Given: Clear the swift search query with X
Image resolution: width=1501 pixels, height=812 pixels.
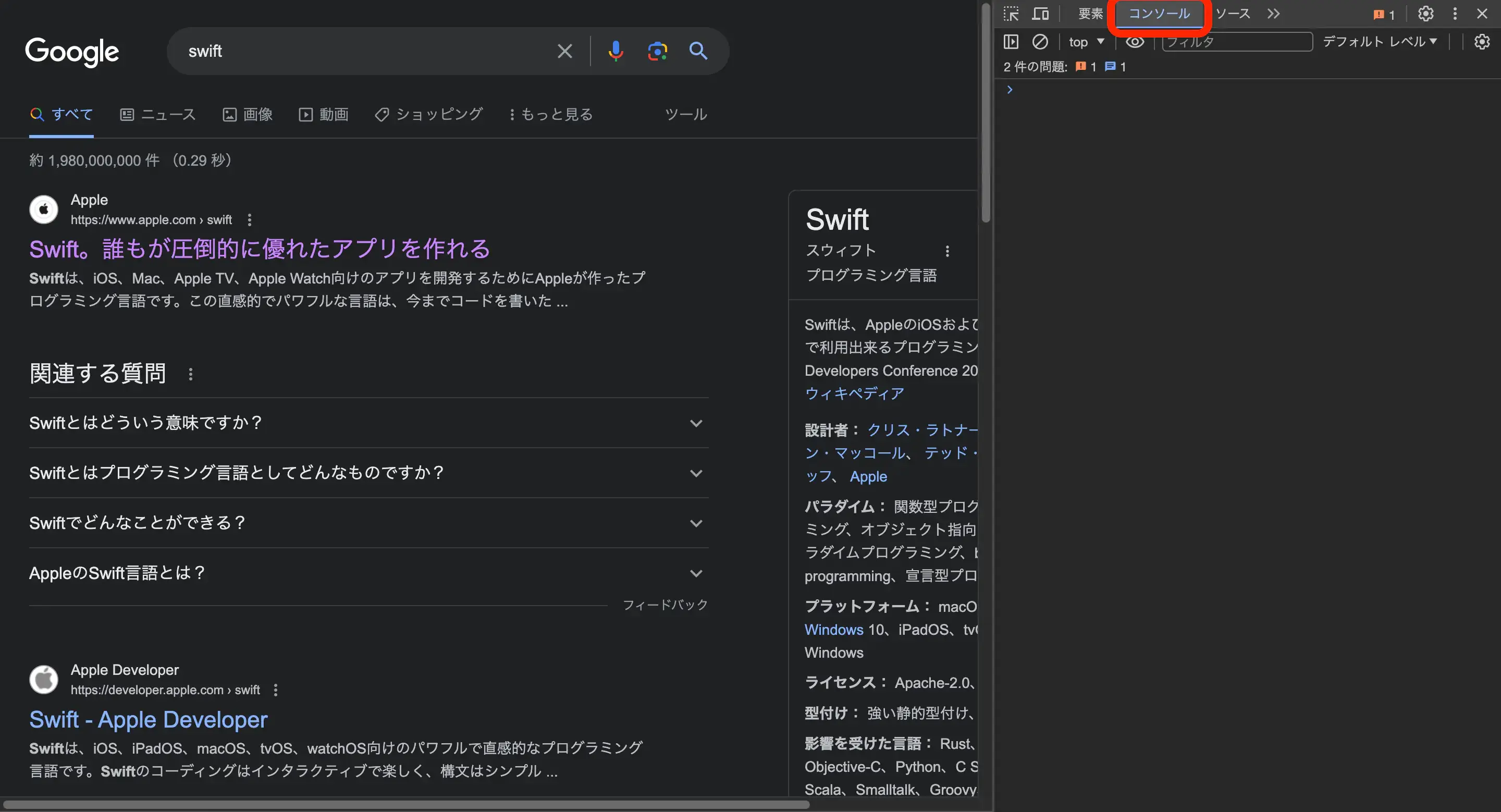Looking at the screenshot, I should coord(564,51).
